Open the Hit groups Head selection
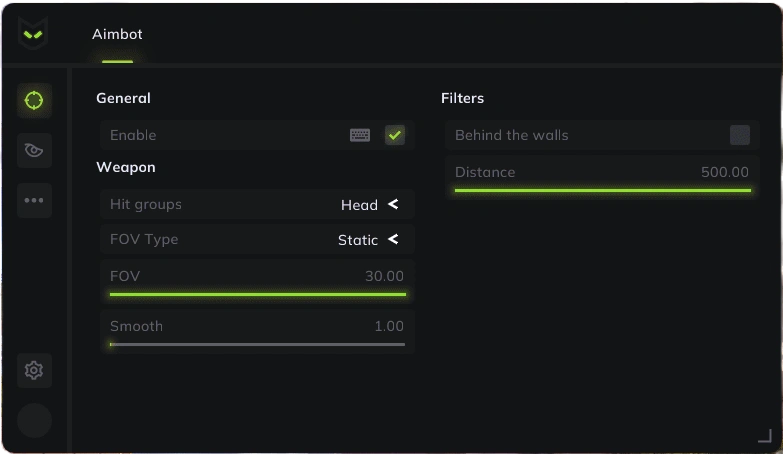Screen dimensions: 783x454 (x=359, y=205)
